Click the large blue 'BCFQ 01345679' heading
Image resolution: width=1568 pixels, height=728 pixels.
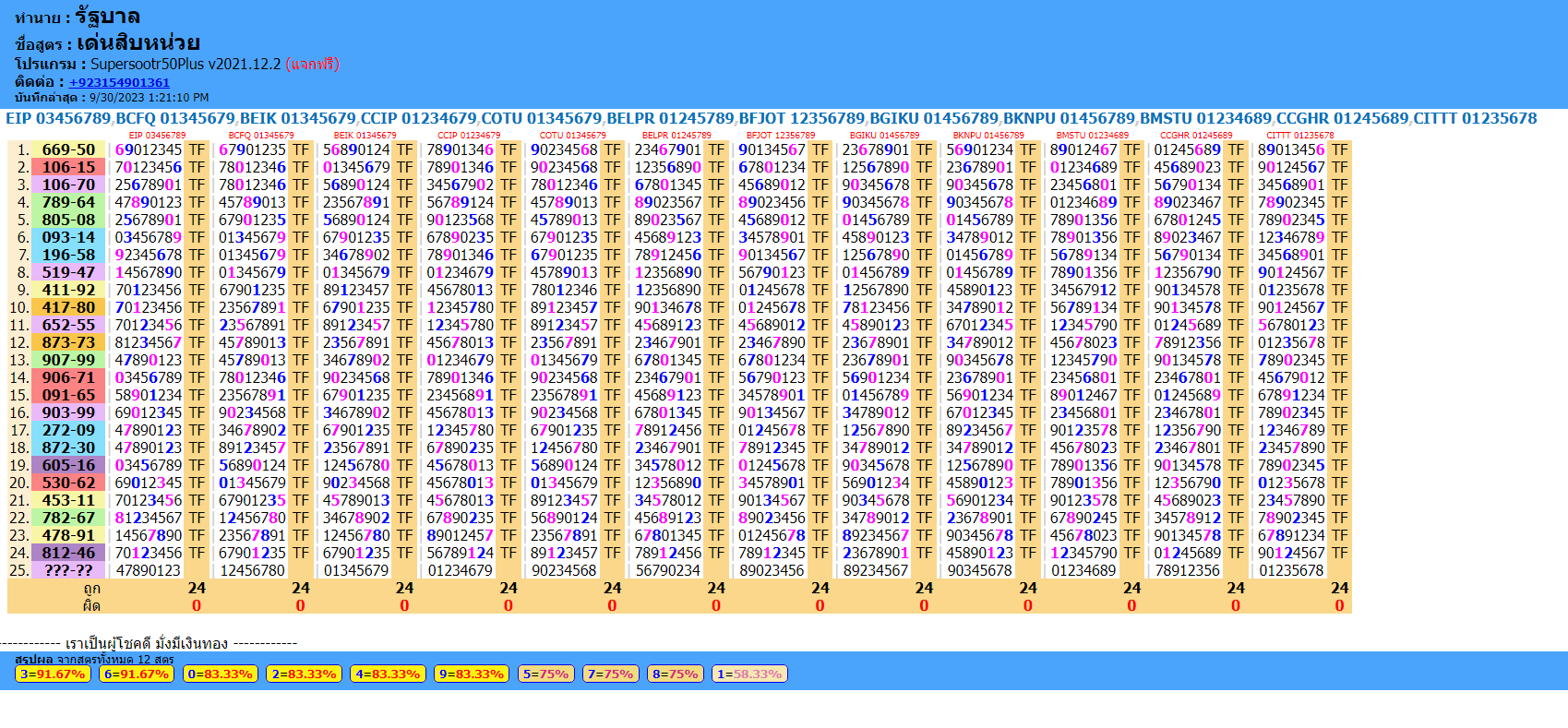point(175,118)
